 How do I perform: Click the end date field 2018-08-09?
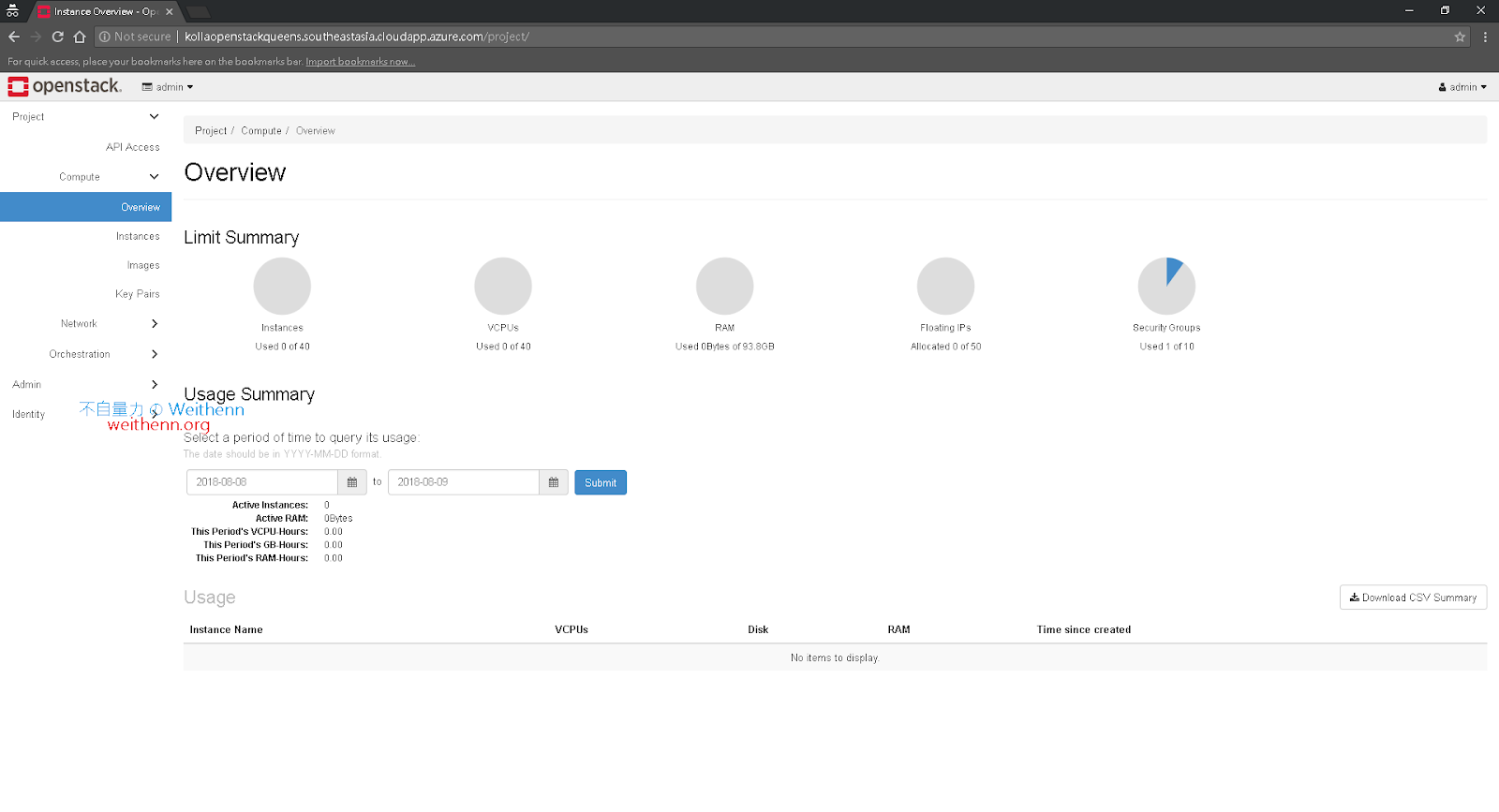tap(464, 482)
